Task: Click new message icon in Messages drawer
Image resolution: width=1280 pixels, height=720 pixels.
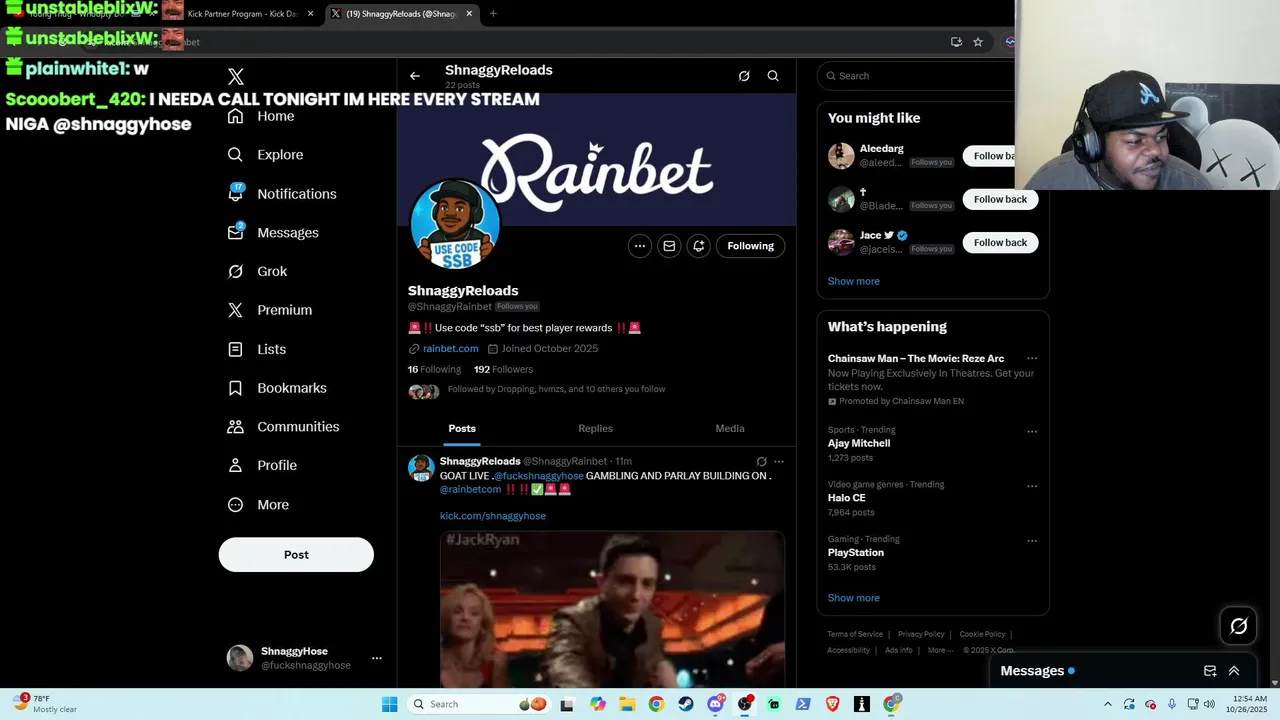Action: [1210, 671]
